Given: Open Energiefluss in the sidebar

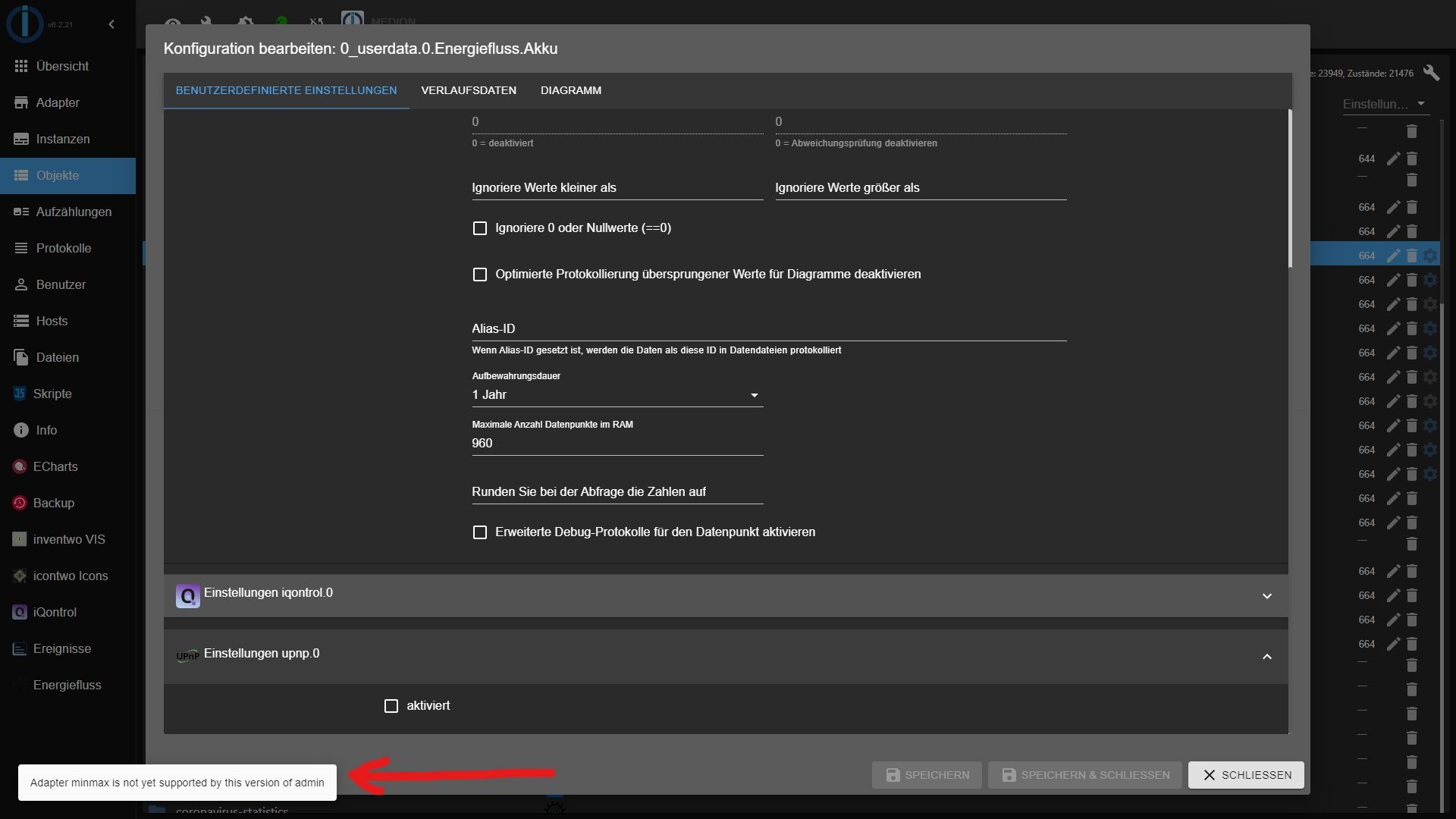Looking at the screenshot, I should [x=67, y=685].
